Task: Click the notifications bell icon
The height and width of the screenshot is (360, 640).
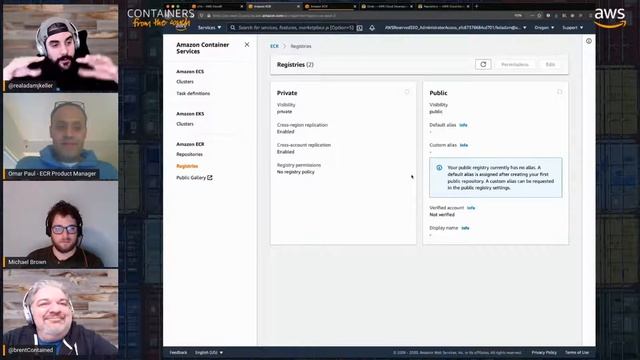Action: click(x=372, y=28)
